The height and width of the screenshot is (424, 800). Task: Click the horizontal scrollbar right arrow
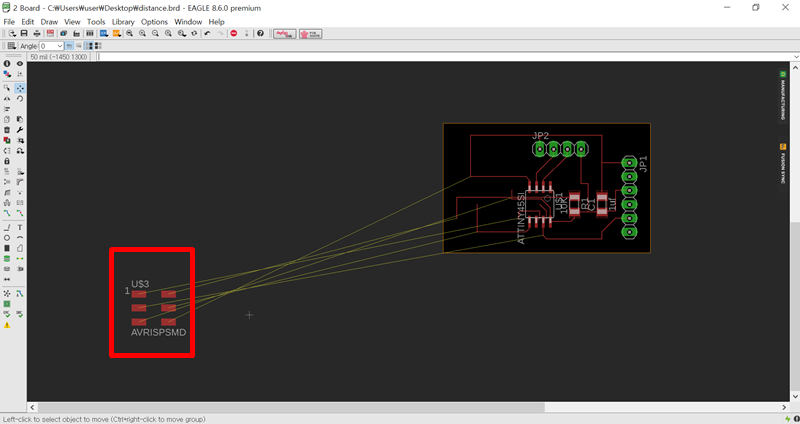pos(785,407)
